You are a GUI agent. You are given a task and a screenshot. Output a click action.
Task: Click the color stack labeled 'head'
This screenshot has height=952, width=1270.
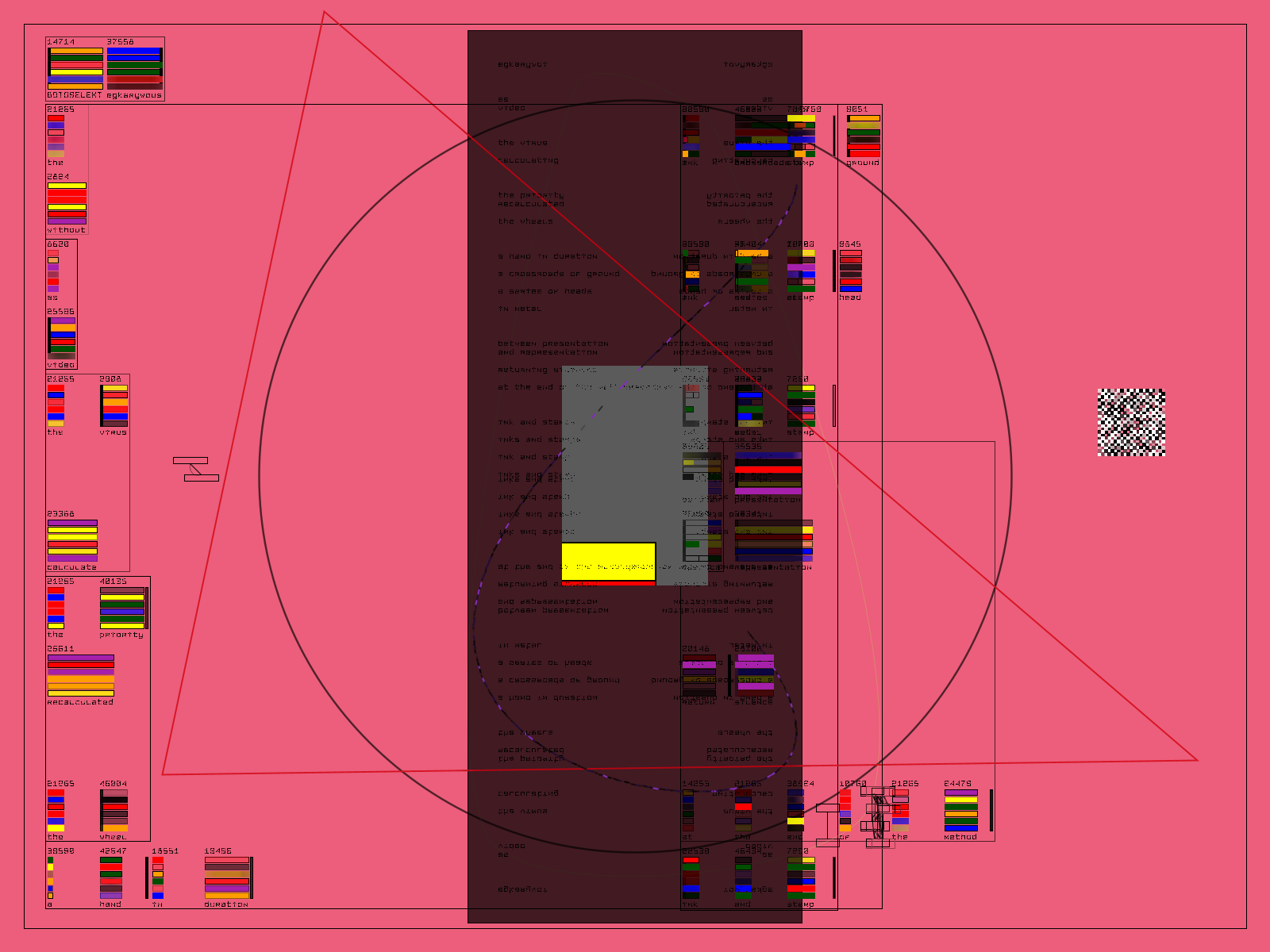click(x=851, y=271)
